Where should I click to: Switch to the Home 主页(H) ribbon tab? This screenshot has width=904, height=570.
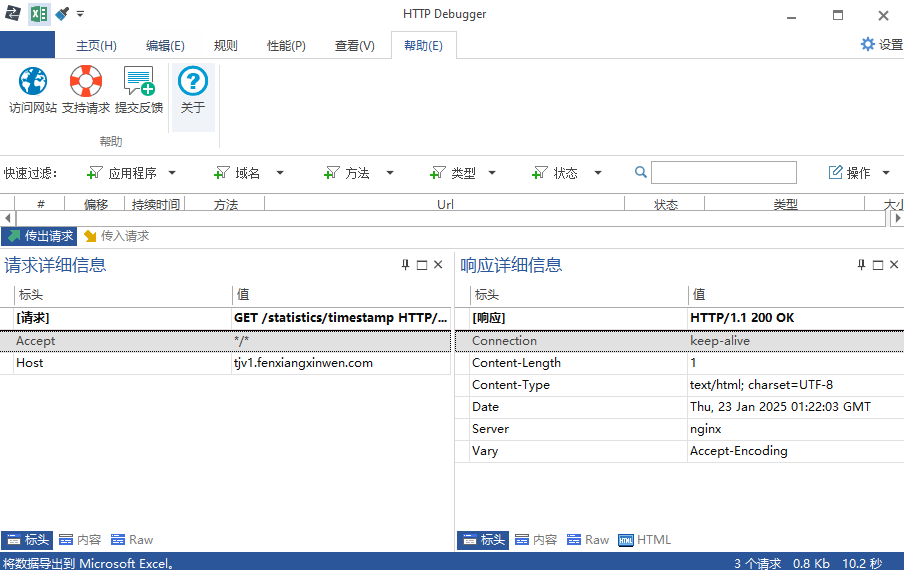(96, 46)
